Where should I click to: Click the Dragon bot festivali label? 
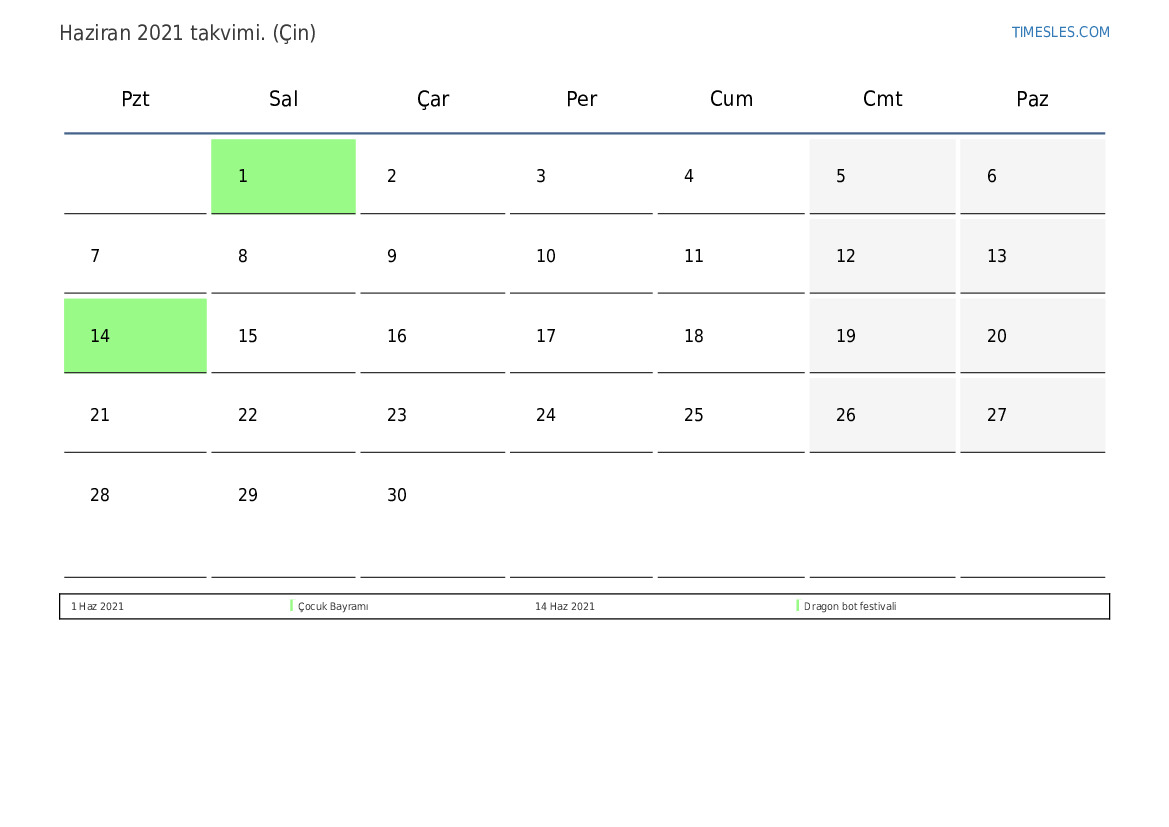(850, 607)
